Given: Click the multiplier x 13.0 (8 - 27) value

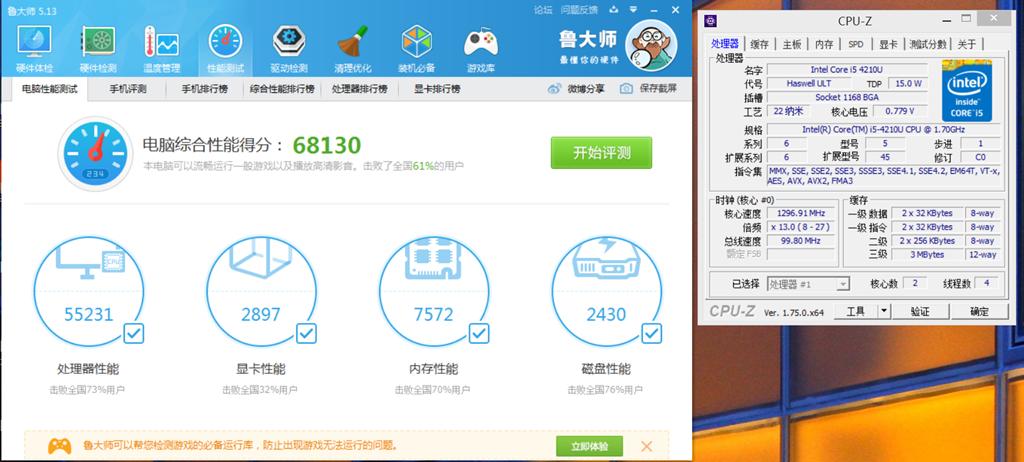Looking at the screenshot, I should 801,227.
